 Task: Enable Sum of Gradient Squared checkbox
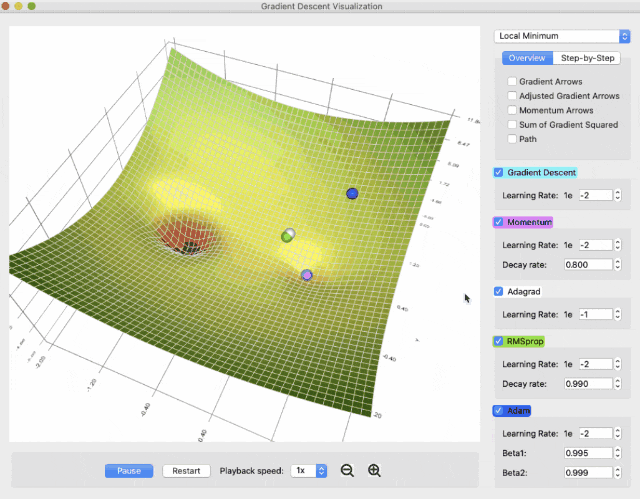(x=512, y=124)
